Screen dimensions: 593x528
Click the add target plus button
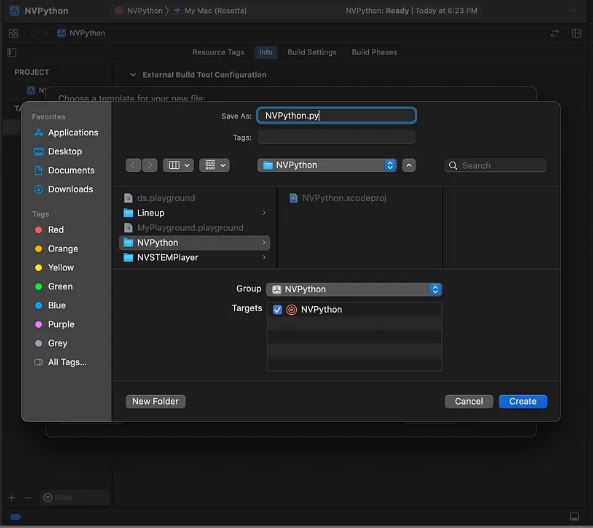click(x=12, y=498)
